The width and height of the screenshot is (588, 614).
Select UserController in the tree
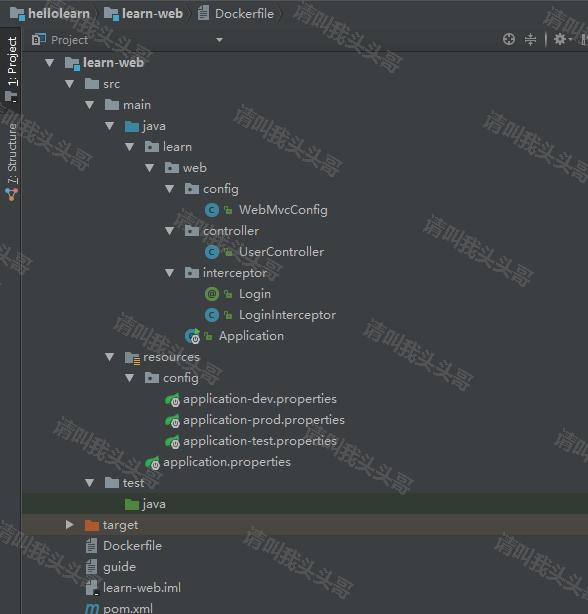(281, 252)
